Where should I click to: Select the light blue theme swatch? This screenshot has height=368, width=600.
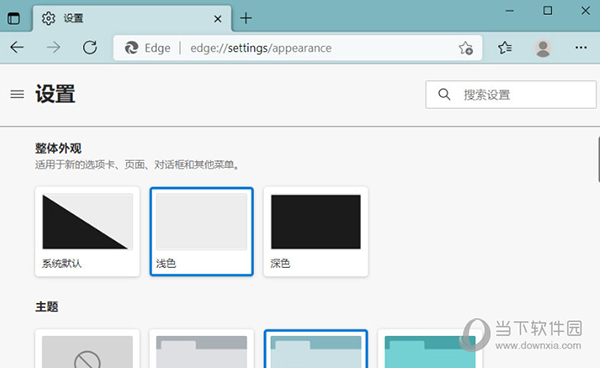coord(316,349)
